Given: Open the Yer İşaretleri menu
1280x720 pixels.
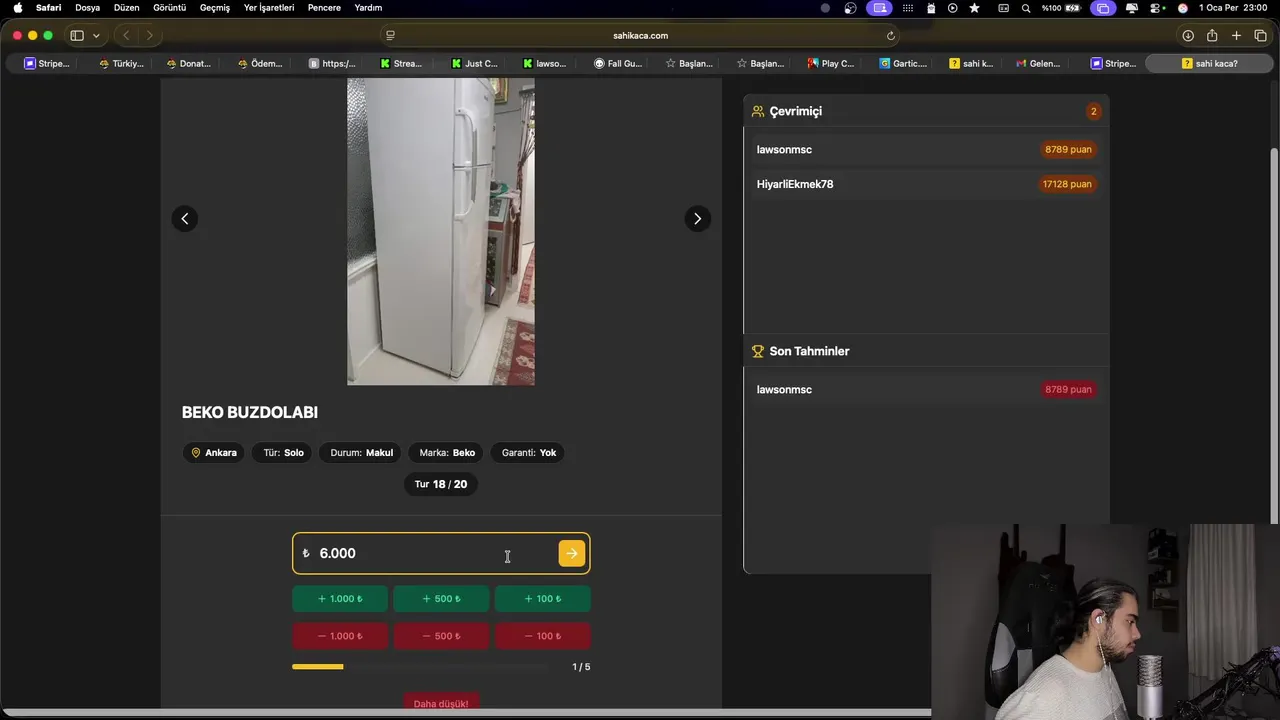Looking at the screenshot, I should pyautogui.click(x=269, y=7).
